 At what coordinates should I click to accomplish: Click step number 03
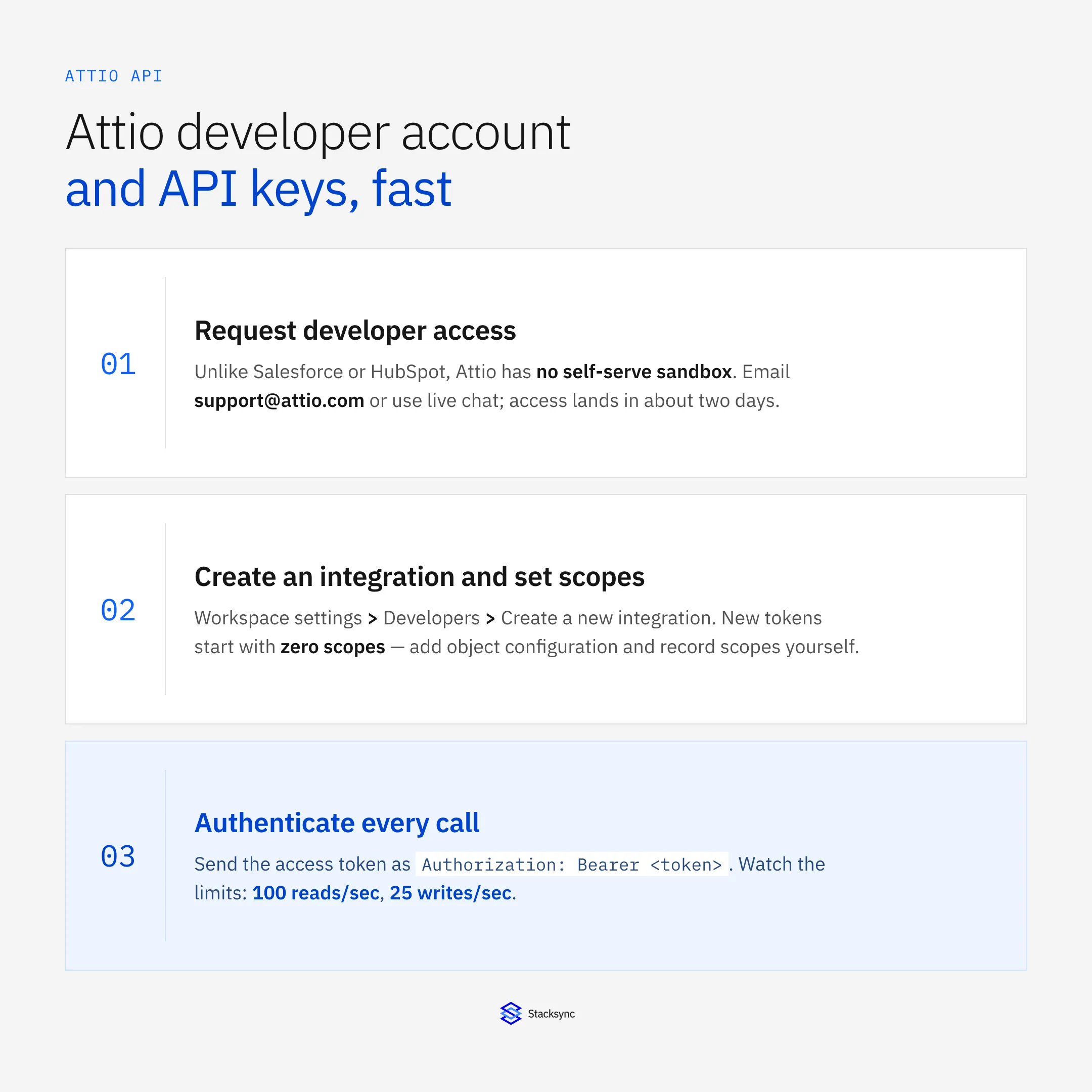click(118, 856)
